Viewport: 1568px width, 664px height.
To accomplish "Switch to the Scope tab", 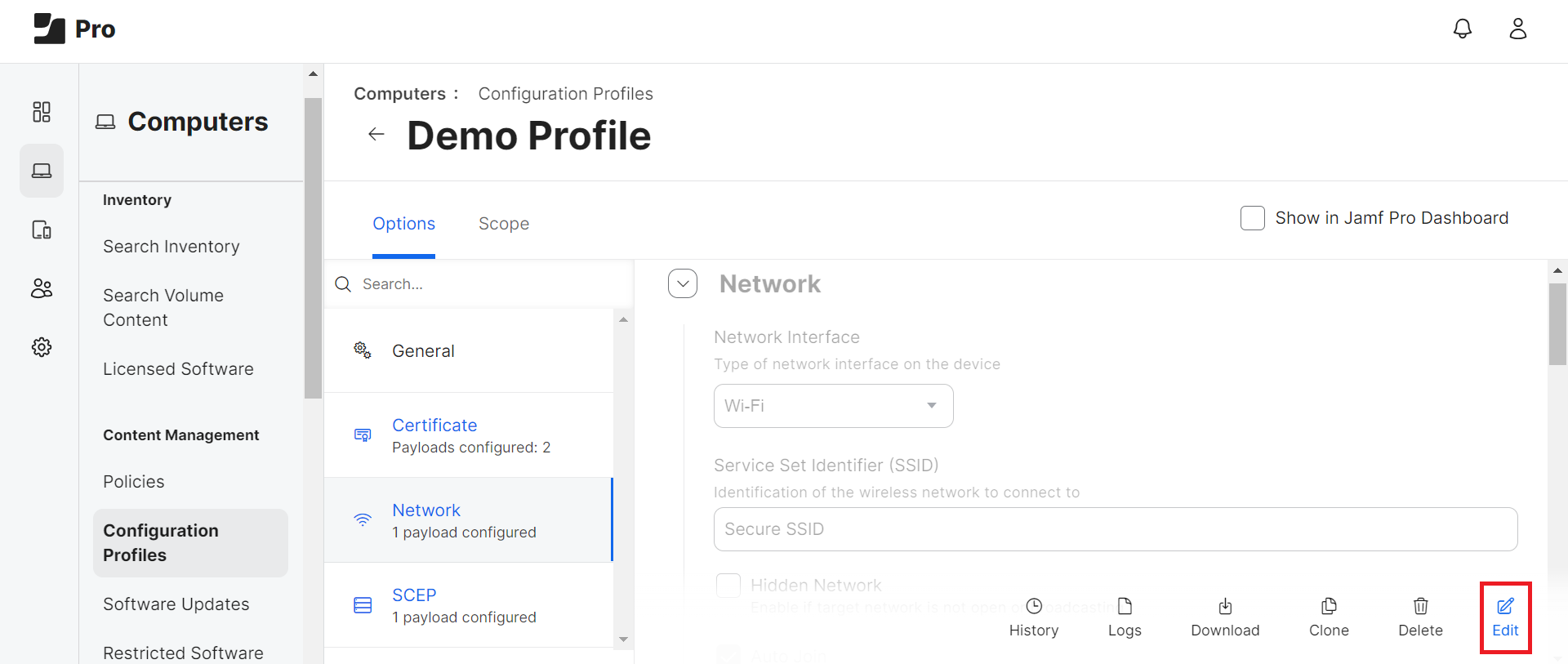I will pyautogui.click(x=504, y=224).
